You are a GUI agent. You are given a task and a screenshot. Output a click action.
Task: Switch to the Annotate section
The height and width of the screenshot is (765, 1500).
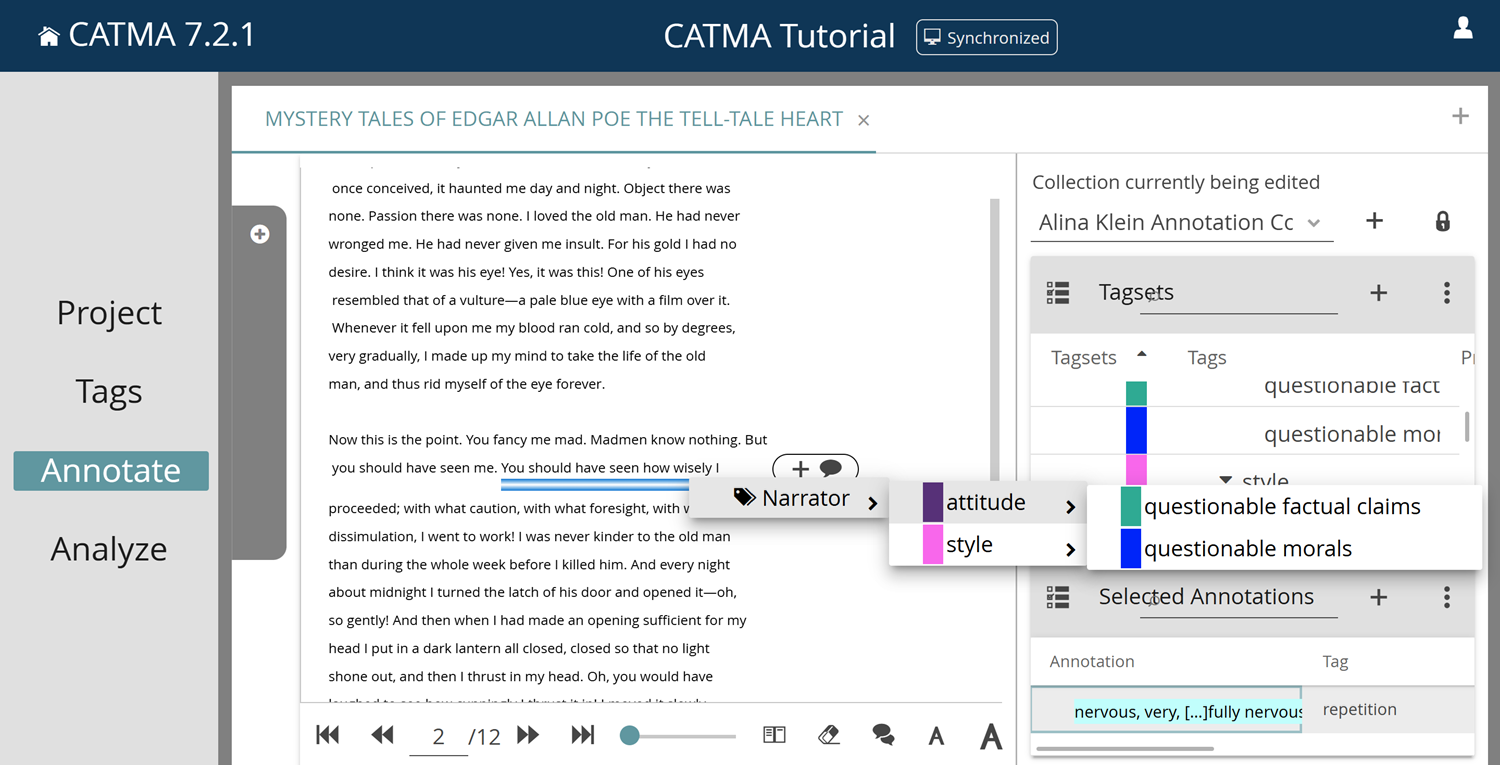click(x=111, y=470)
